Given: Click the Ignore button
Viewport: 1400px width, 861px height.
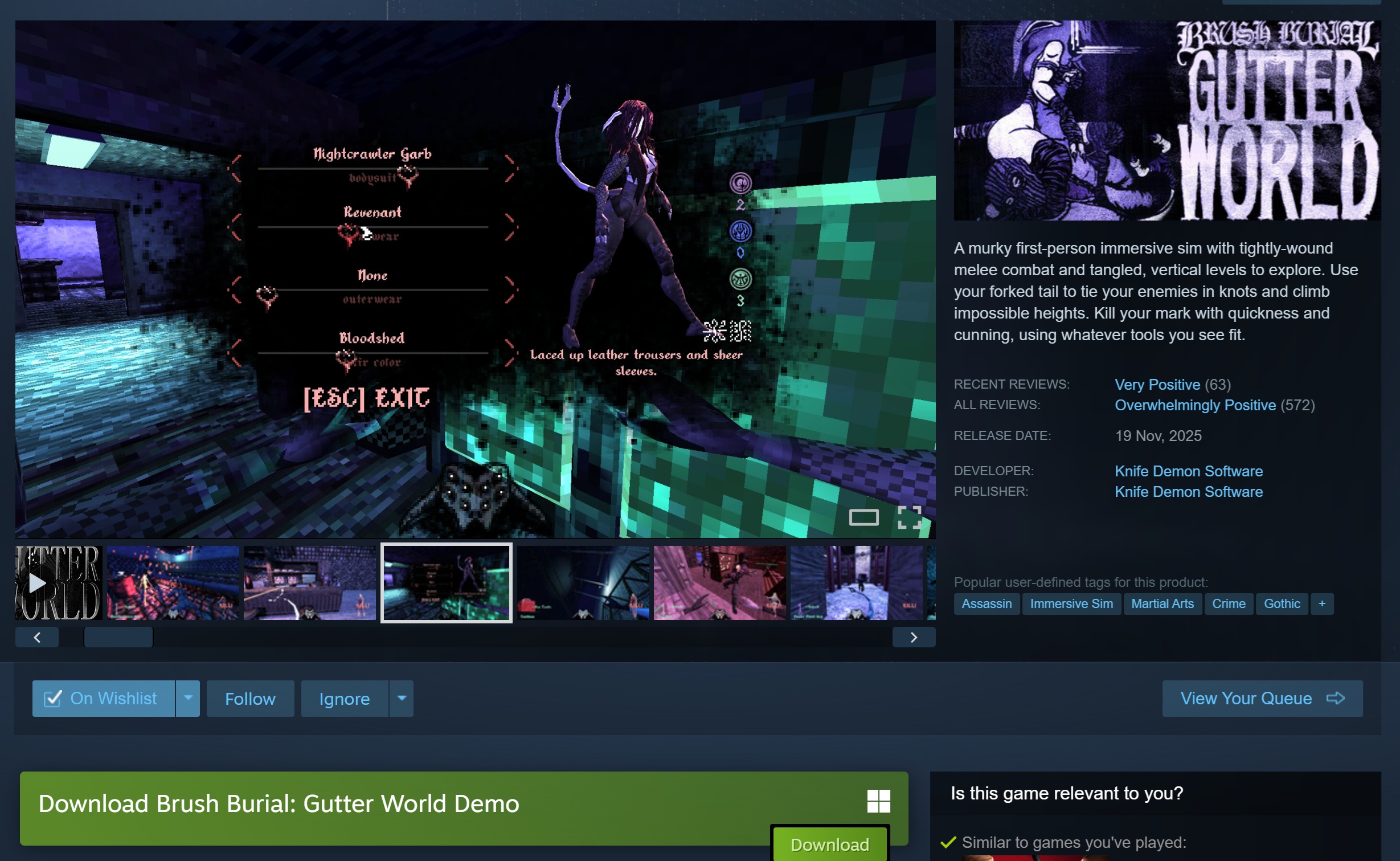Looking at the screenshot, I should click(344, 698).
